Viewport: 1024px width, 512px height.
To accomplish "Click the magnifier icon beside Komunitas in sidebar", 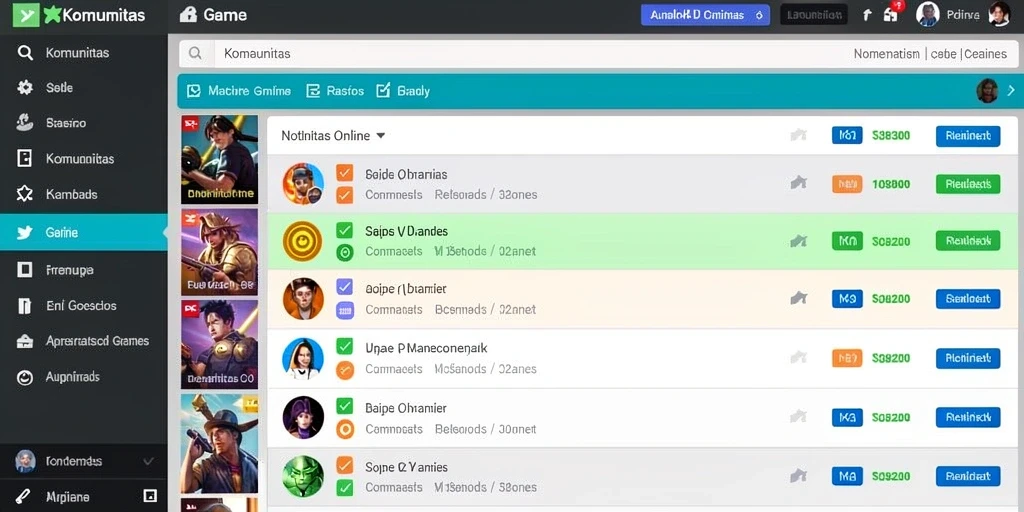I will [x=25, y=53].
